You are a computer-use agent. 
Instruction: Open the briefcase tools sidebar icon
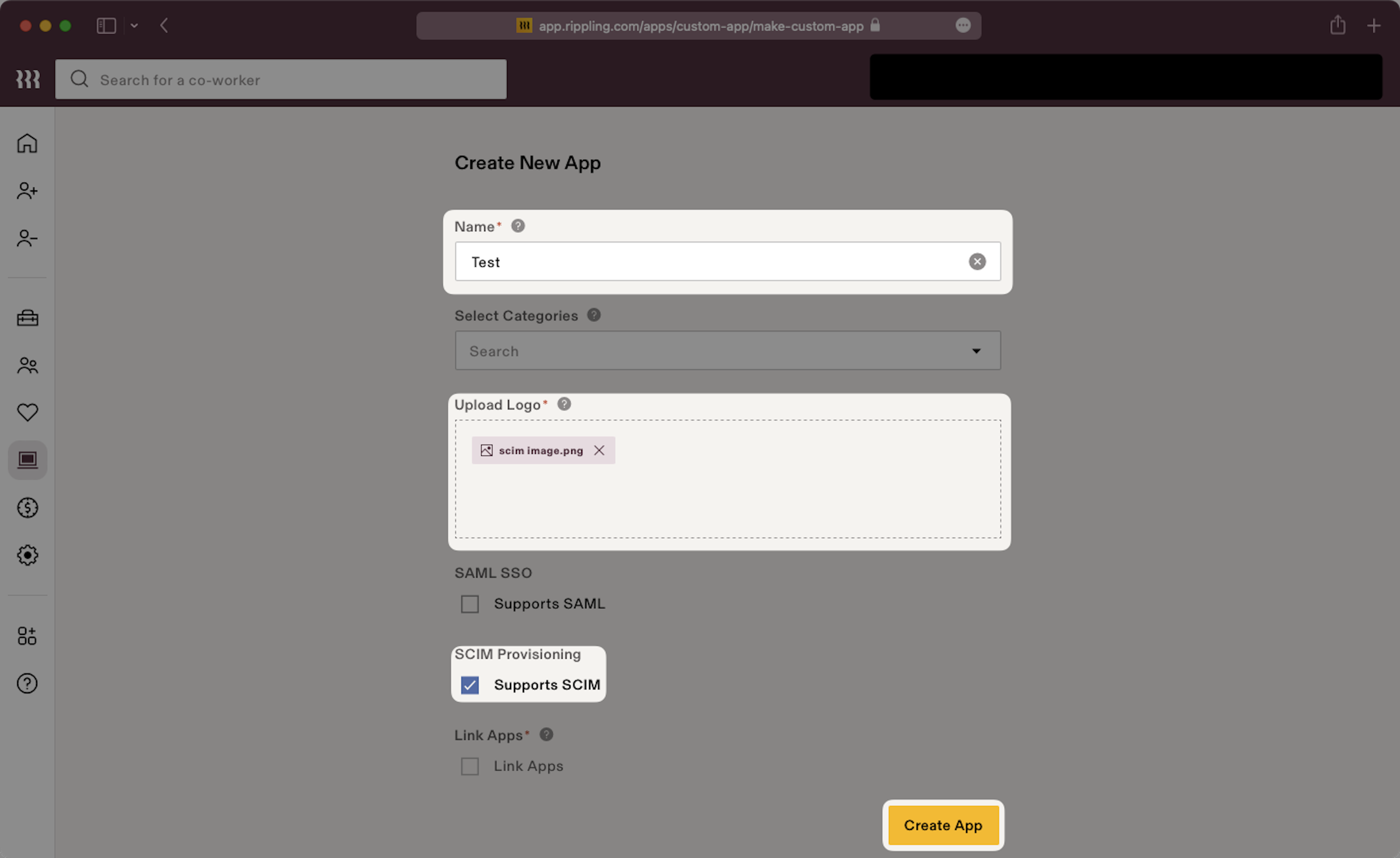coord(27,318)
